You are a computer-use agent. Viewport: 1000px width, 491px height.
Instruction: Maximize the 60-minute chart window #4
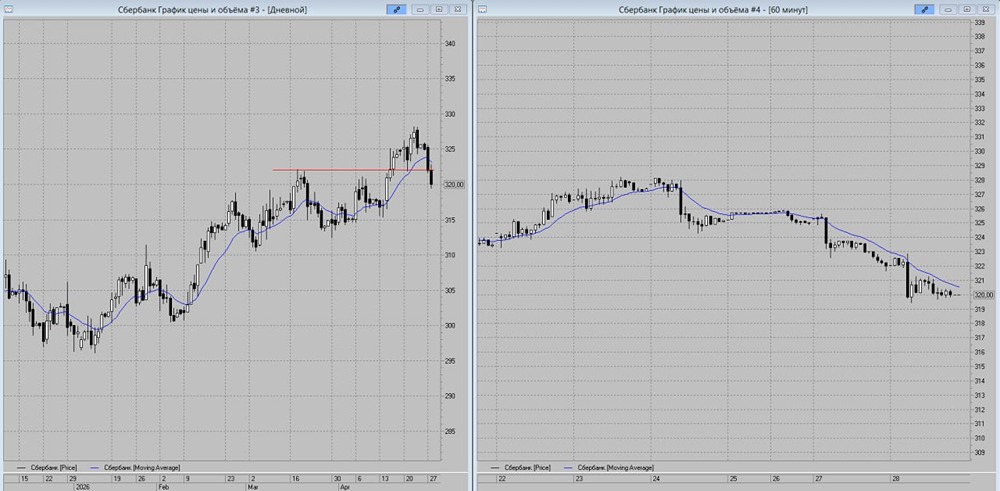967,10
